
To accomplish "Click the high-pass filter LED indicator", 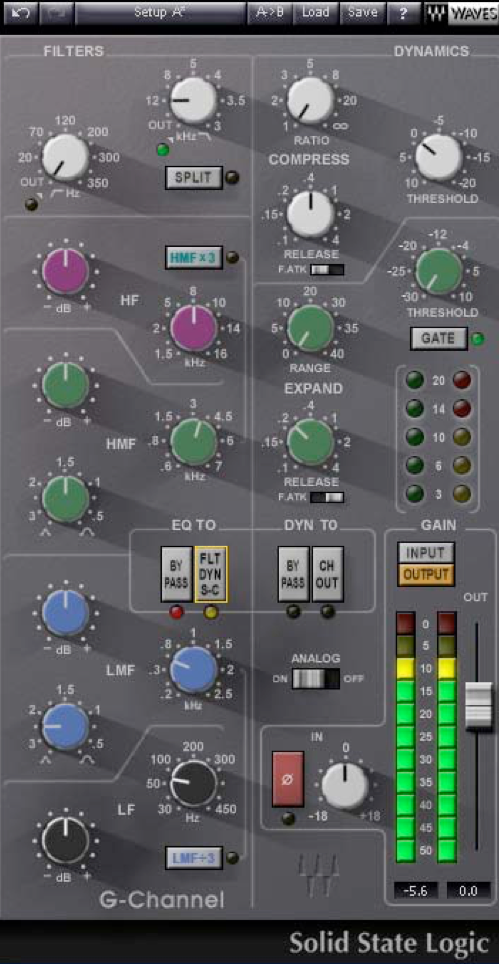I will [x=31, y=205].
